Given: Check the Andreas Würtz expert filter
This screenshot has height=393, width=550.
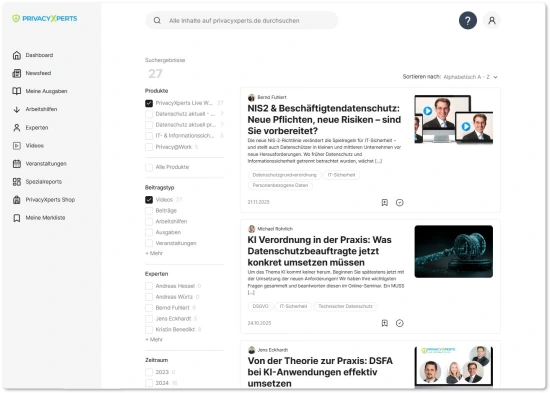Looking at the screenshot, I should [149, 297].
